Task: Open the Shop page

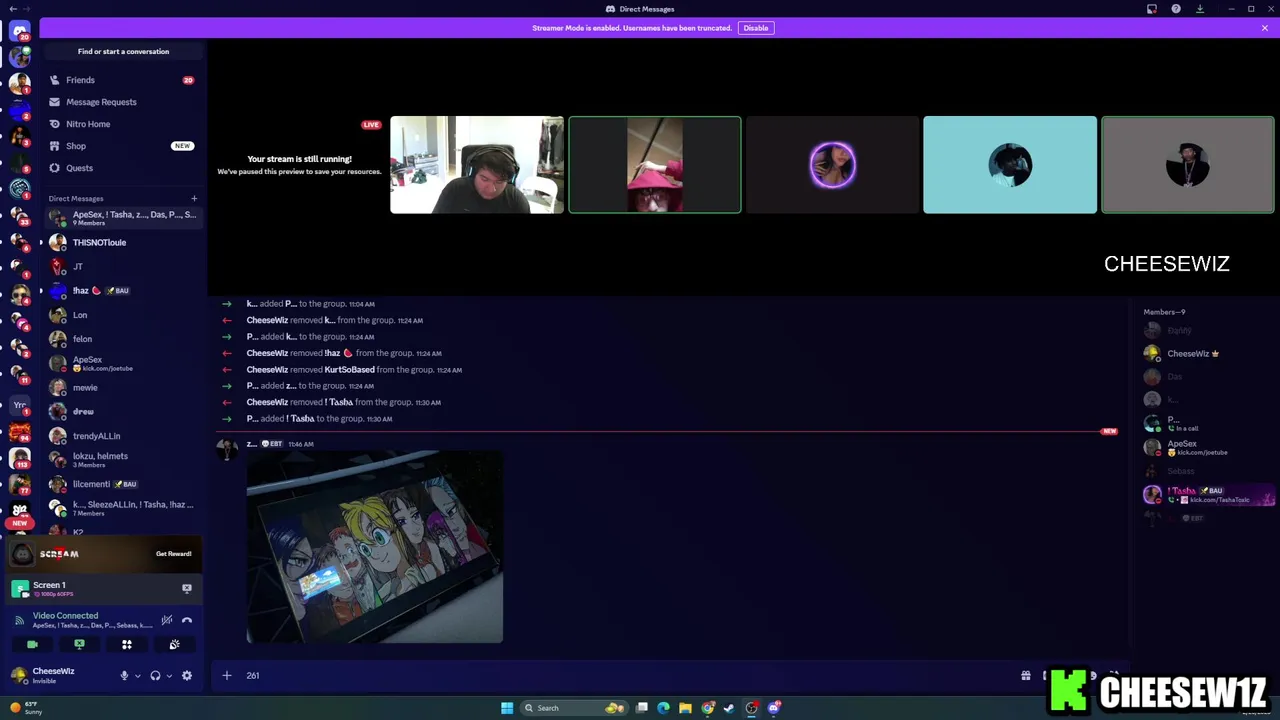Action: [x=123, y=146]
